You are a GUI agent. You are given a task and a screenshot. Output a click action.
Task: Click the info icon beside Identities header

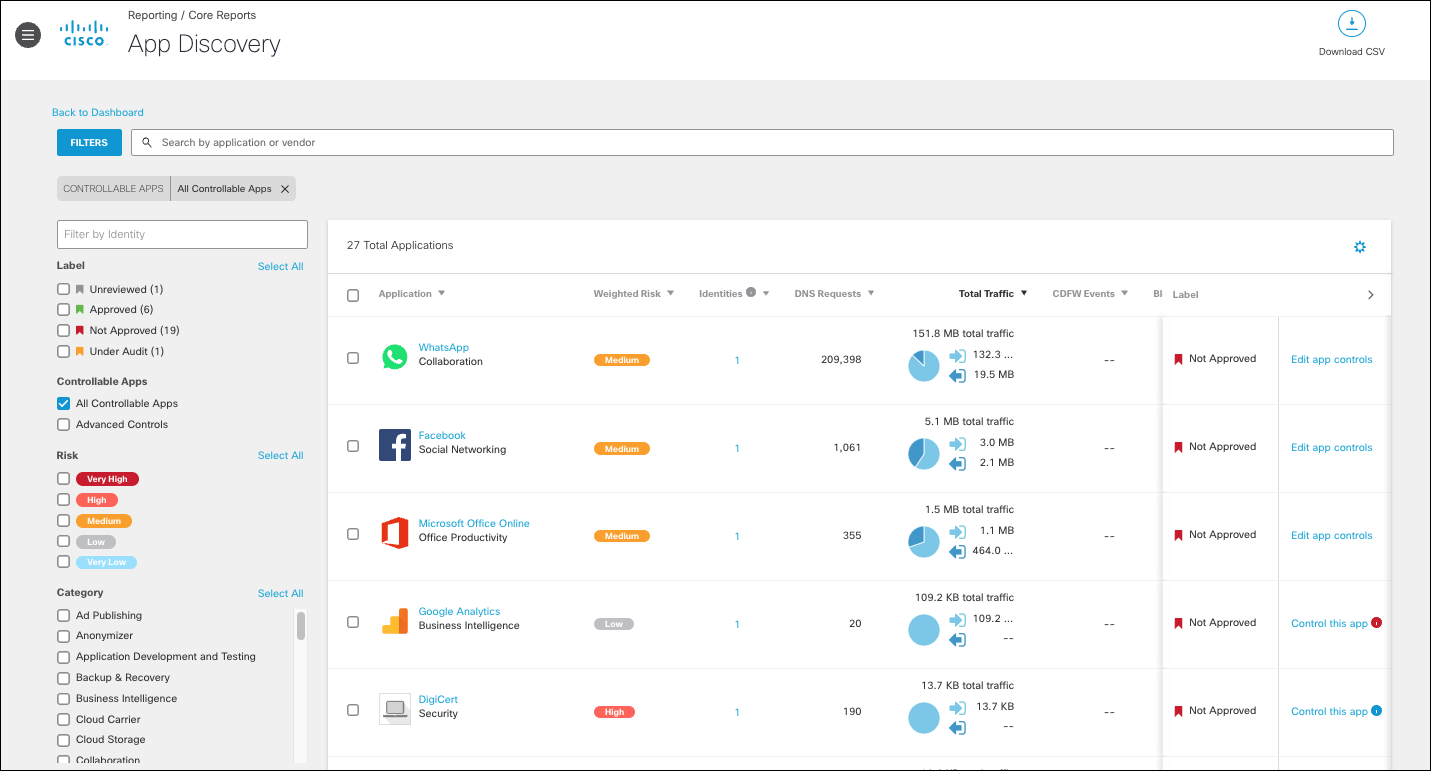point(750,290)
